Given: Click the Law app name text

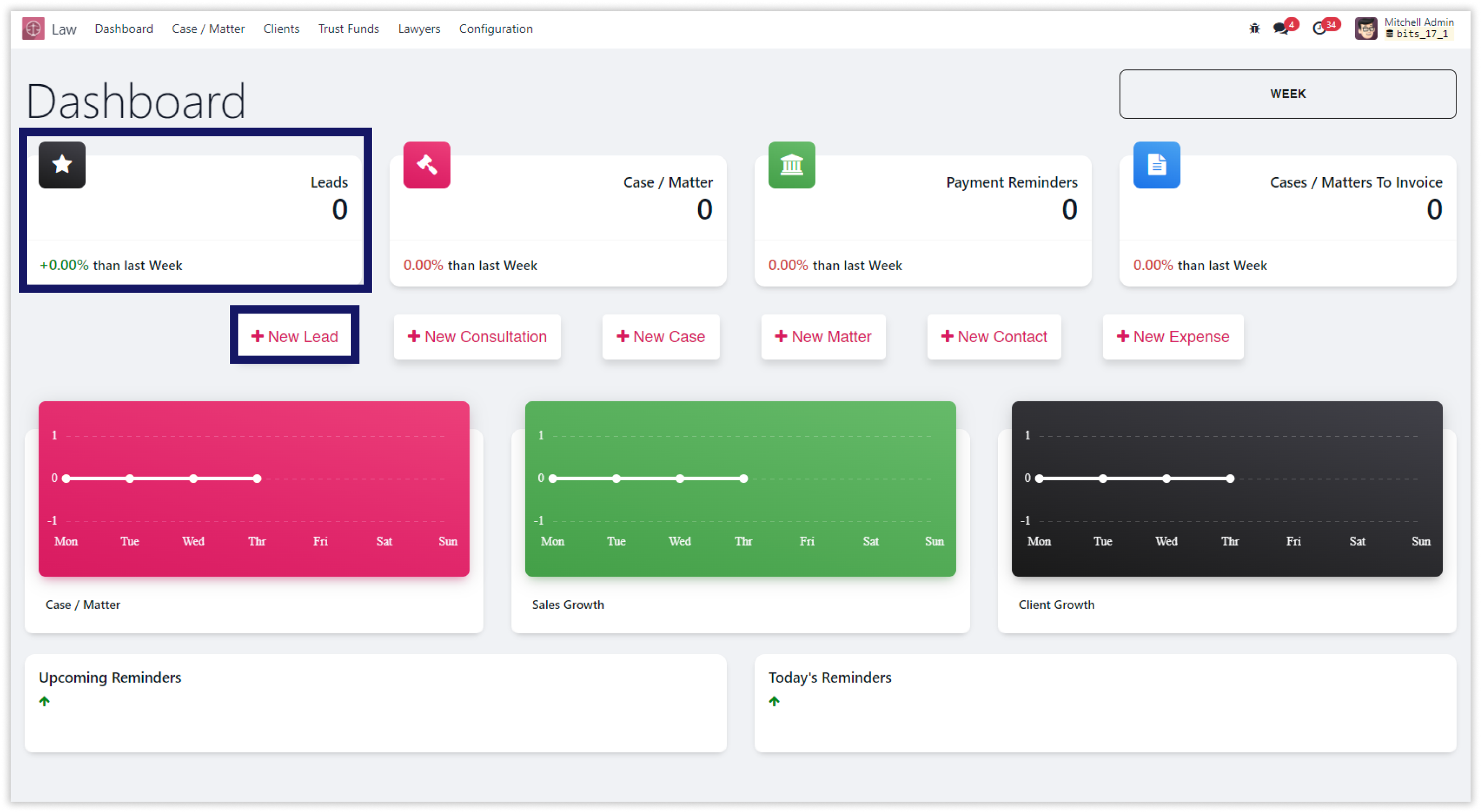Looking at the screenshot, I should [x=64, y=29].
